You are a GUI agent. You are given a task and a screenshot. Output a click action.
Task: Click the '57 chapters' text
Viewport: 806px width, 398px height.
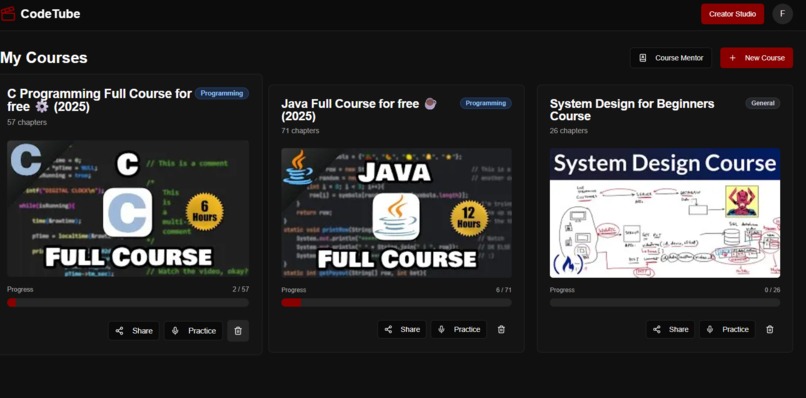[27, 122]
